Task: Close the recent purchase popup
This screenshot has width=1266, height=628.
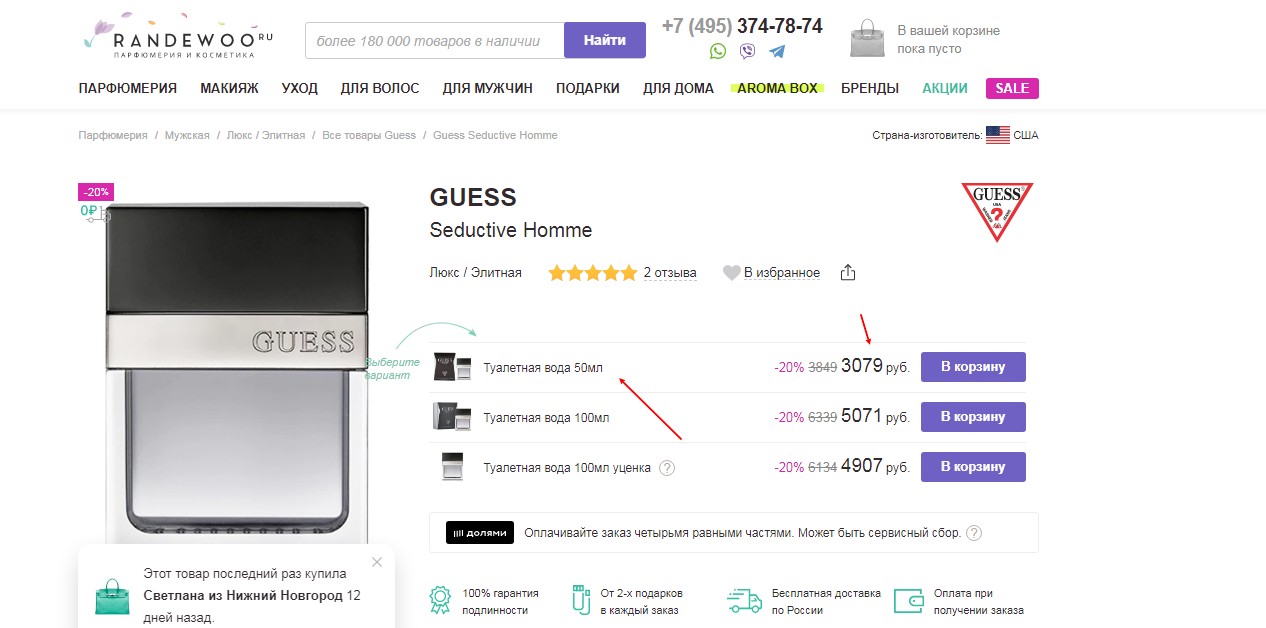Action: tap(377, 562)
